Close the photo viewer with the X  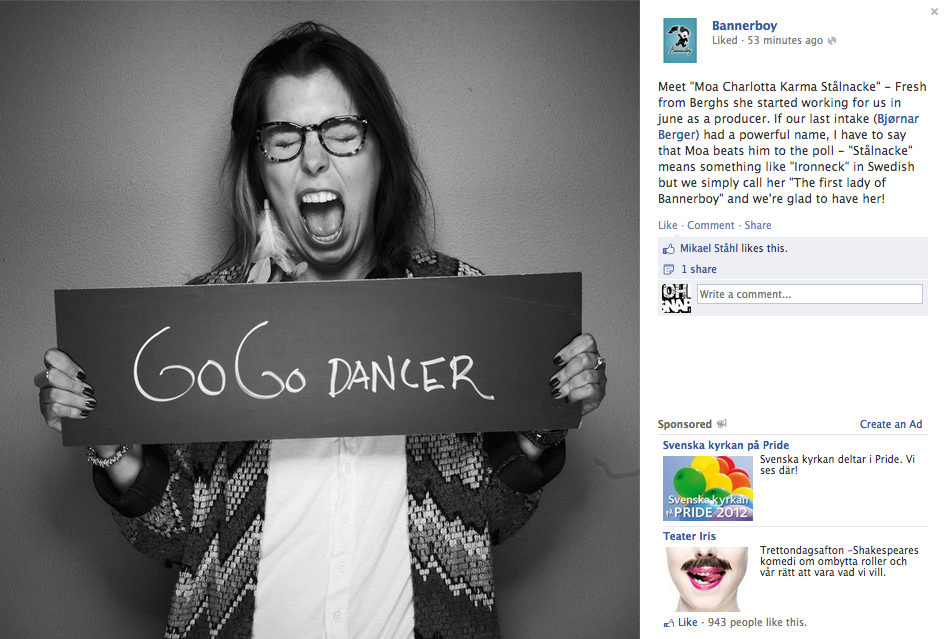tap(934, 11)
